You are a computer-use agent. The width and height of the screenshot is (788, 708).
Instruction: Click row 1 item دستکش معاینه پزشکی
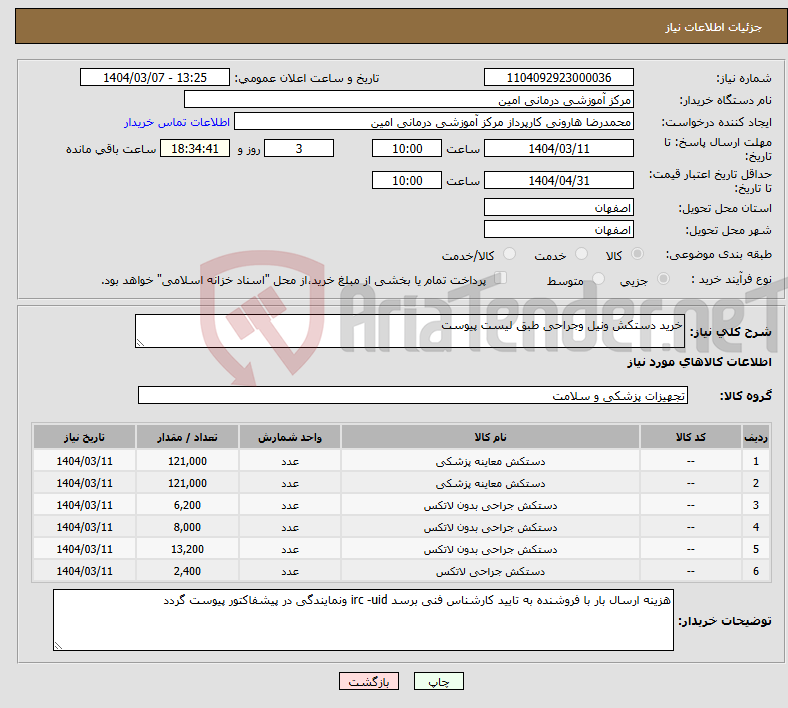tap(490, 461)
